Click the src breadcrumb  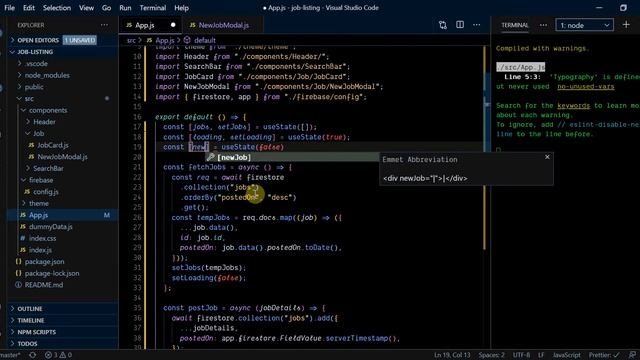(x=131, y=40)
